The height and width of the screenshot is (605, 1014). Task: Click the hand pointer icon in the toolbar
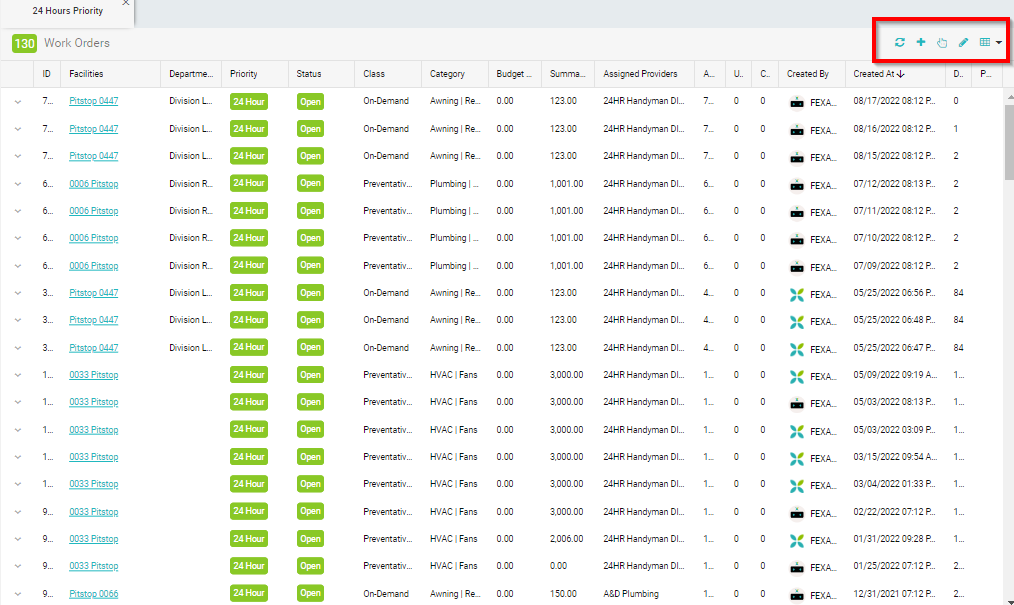[942, 42]
